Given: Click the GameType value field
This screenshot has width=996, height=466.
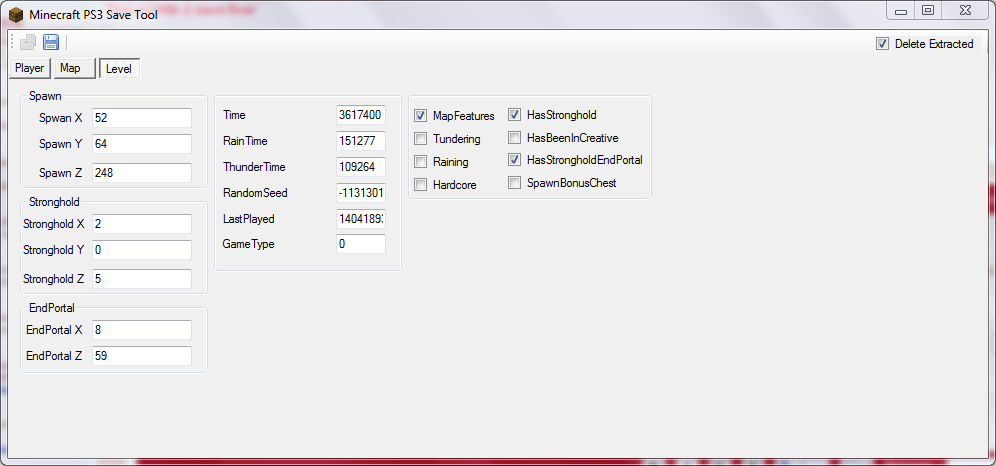Looking at the screenshot, I should [x=361, y=244].
